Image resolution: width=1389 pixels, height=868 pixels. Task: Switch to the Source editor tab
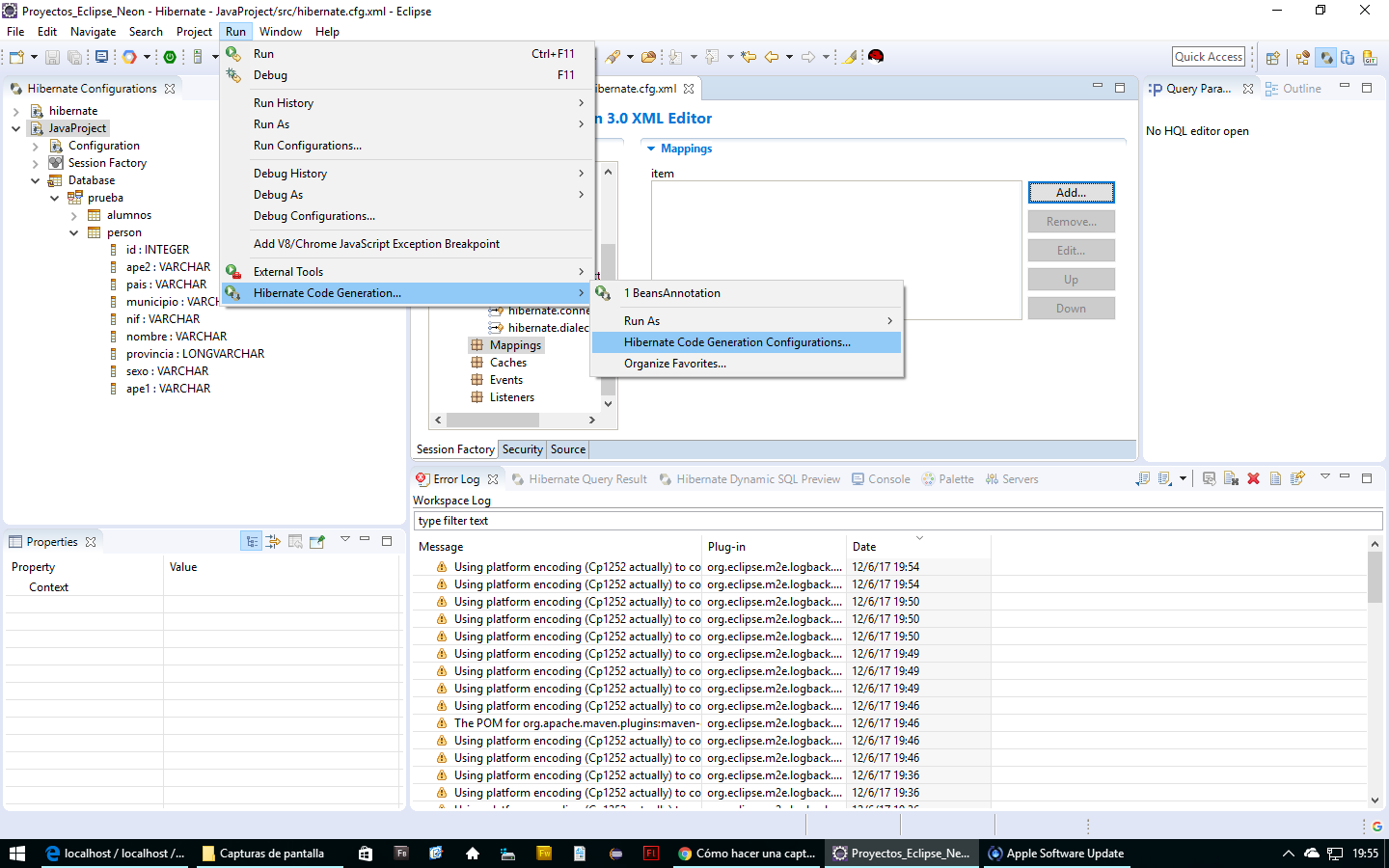pyautogui.click(x=568, y=449)
